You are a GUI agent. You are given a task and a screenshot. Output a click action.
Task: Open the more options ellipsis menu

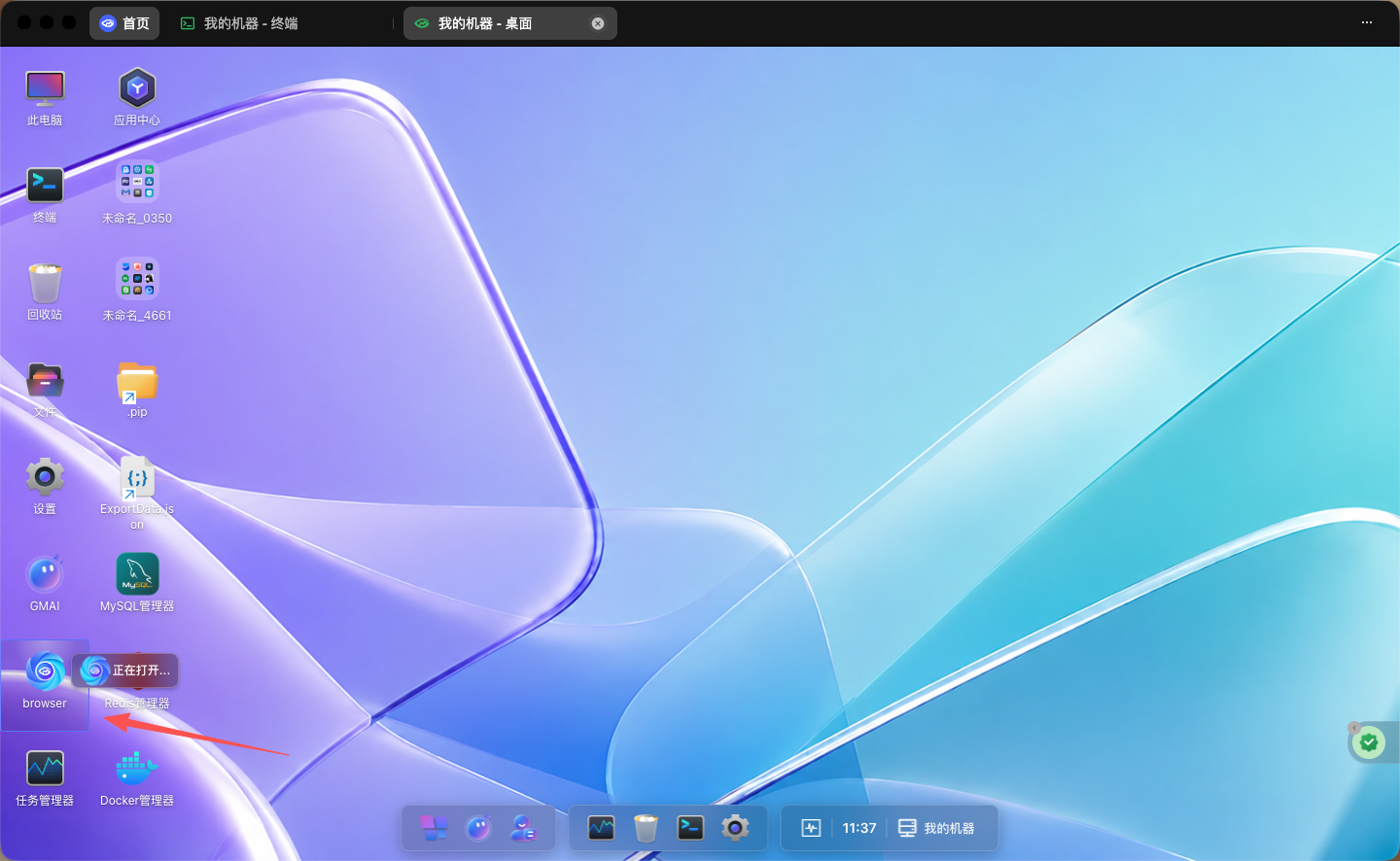click(x=1367, y=22)
